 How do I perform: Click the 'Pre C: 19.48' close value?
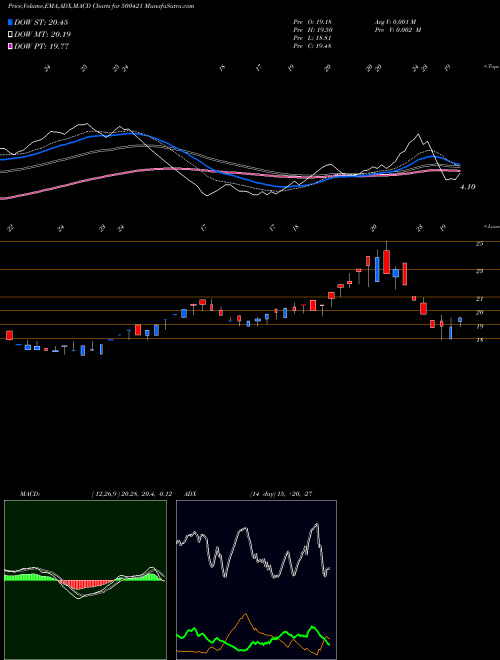click(312, 46)
